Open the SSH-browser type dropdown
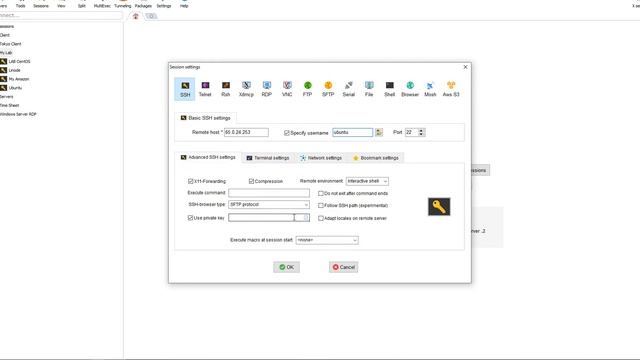640x360 pixels. coord(269,204)
